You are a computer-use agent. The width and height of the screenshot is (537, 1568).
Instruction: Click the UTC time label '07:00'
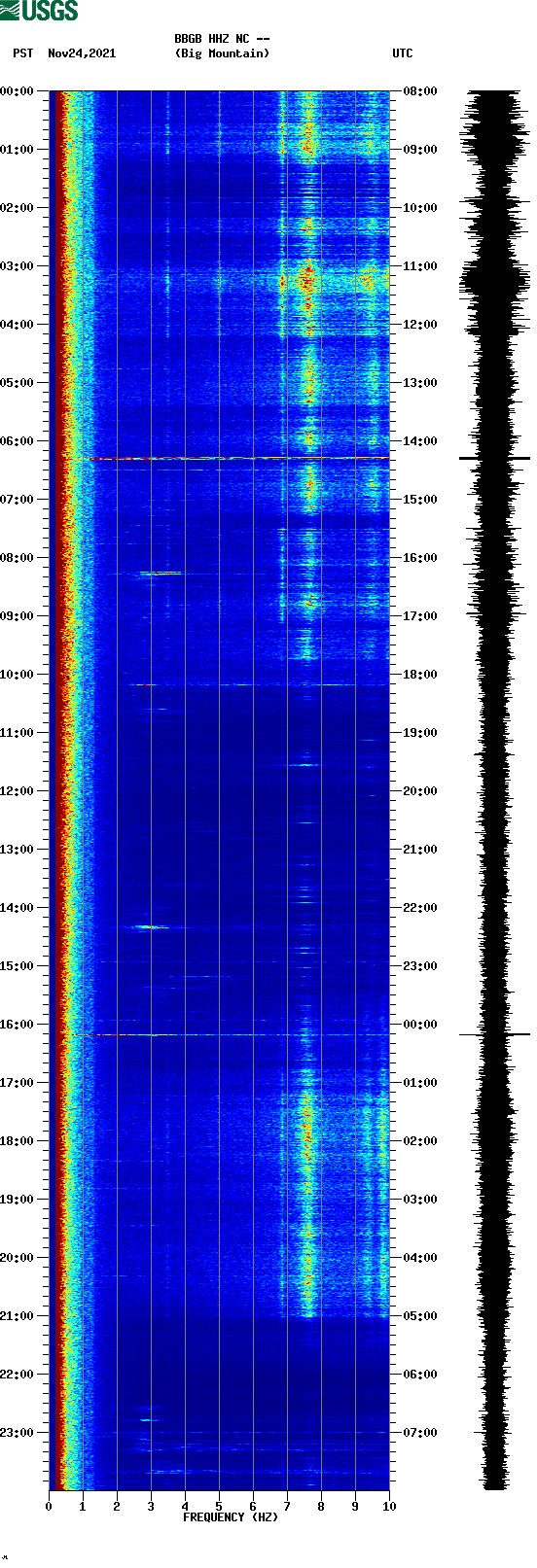(419, 1433)
